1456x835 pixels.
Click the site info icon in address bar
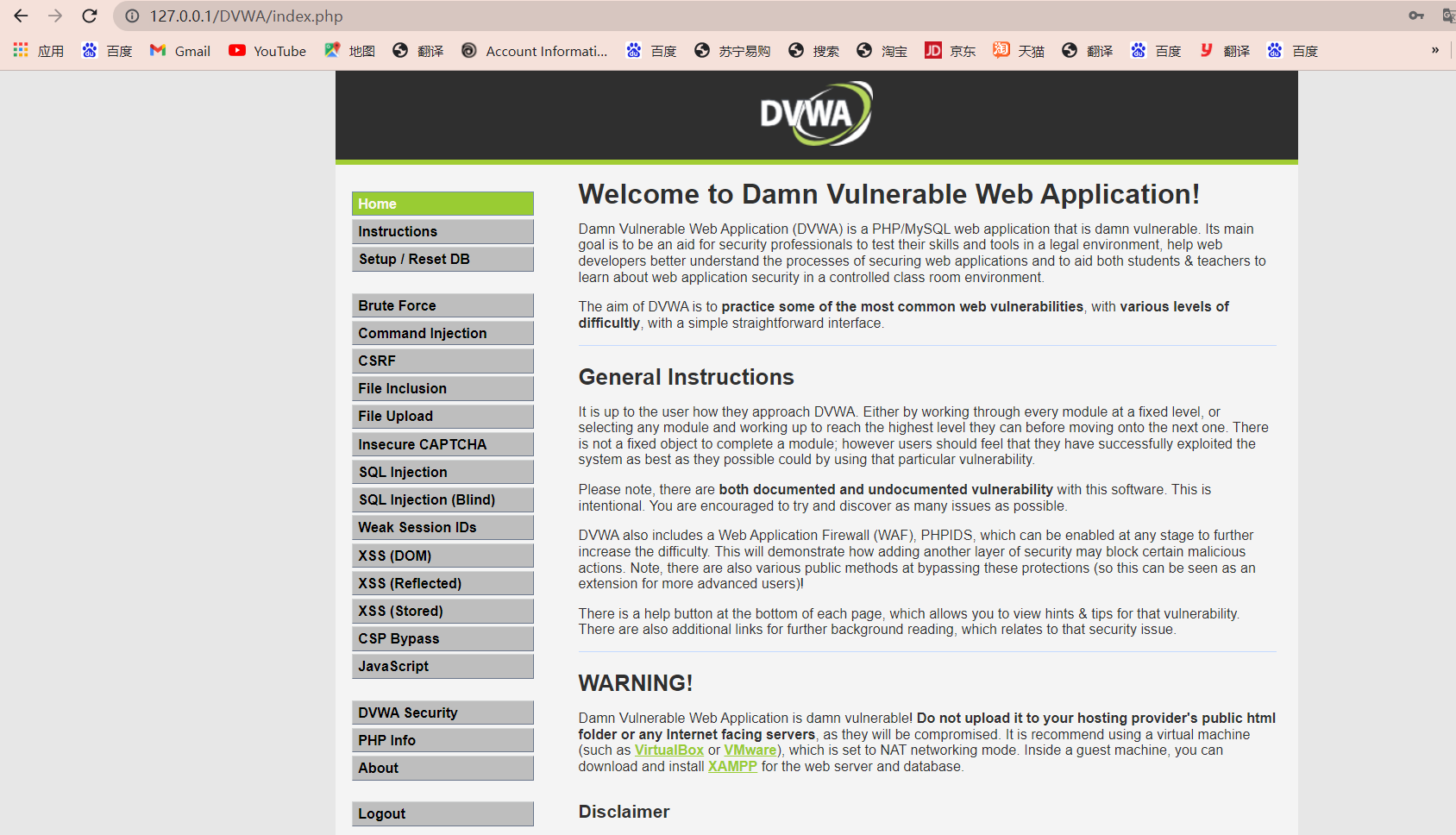pos(132,16)
